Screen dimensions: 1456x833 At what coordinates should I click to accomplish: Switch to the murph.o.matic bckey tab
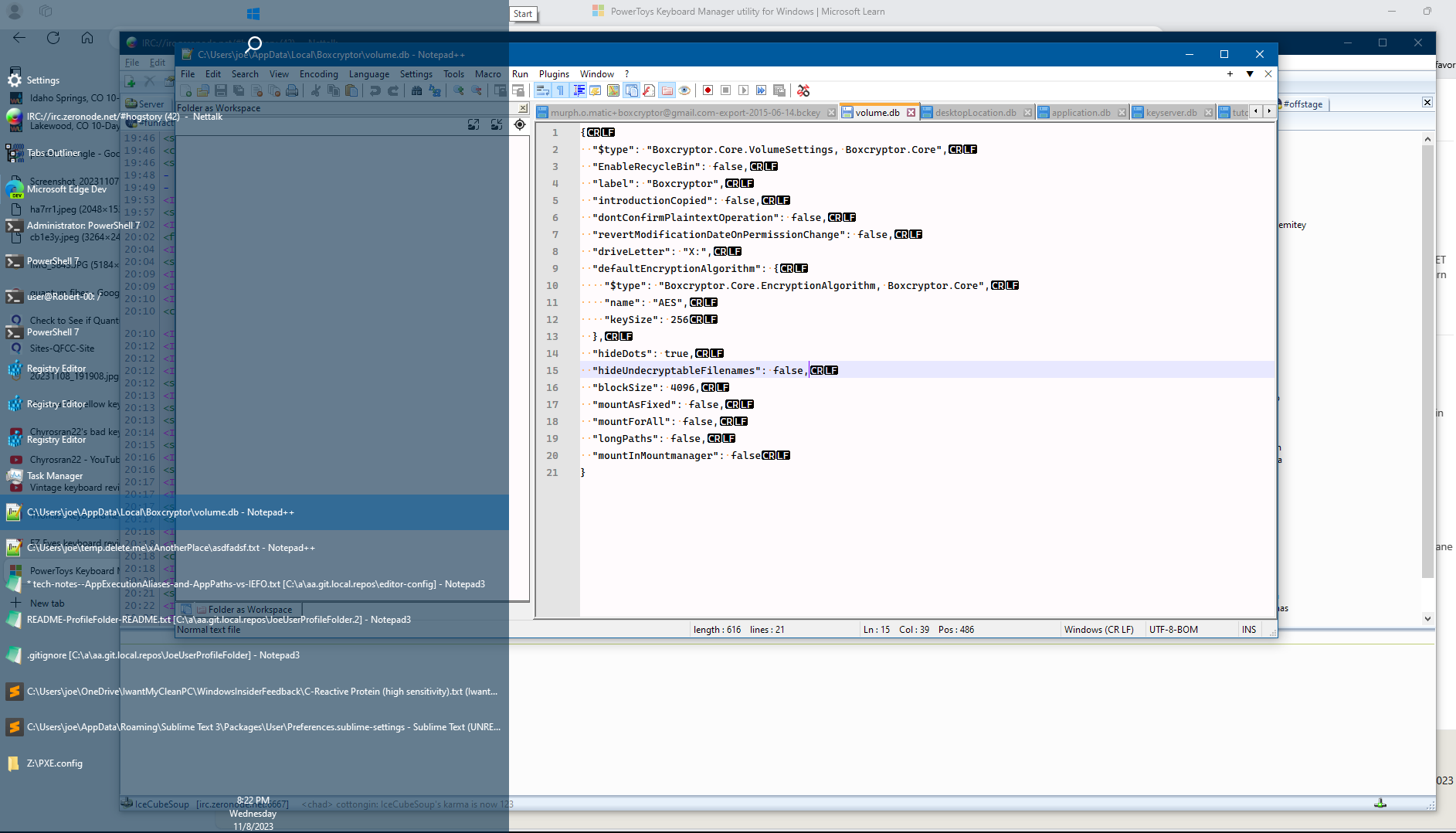685,113
